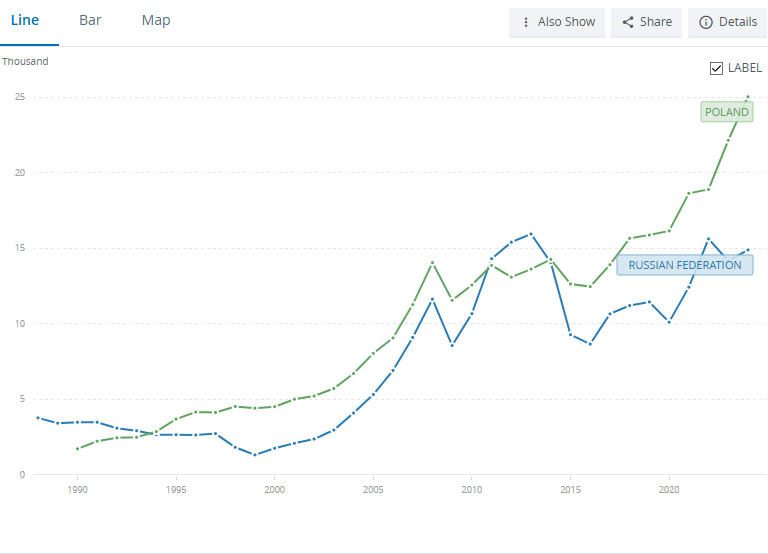Click the 20 y-axis value
Viewport: 768px width, 554px height.
coord(20,172)
